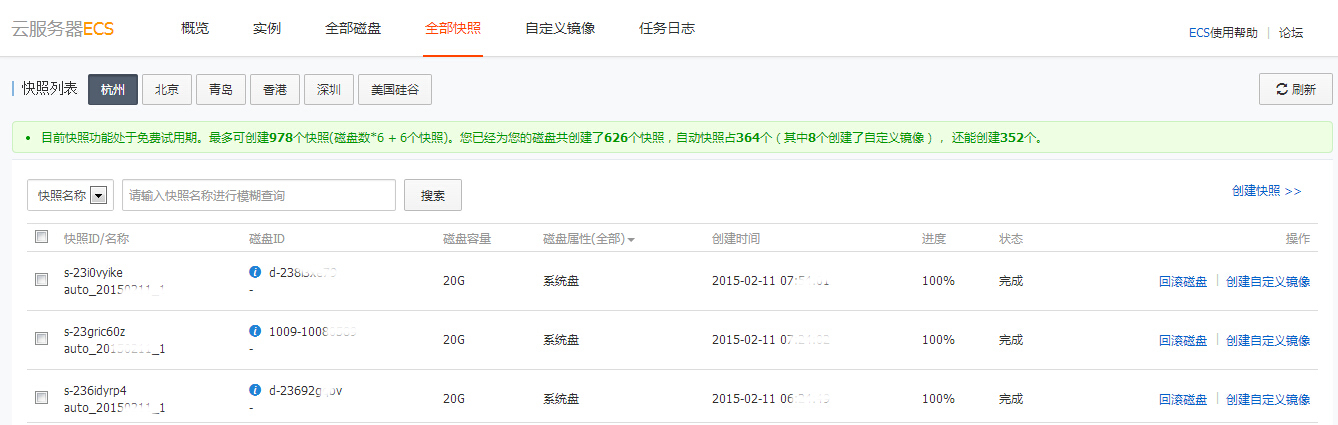Focus the snapshot name search input field
Screen dimensions: 1338x425
pyautogui.click(x=258, y=196)
